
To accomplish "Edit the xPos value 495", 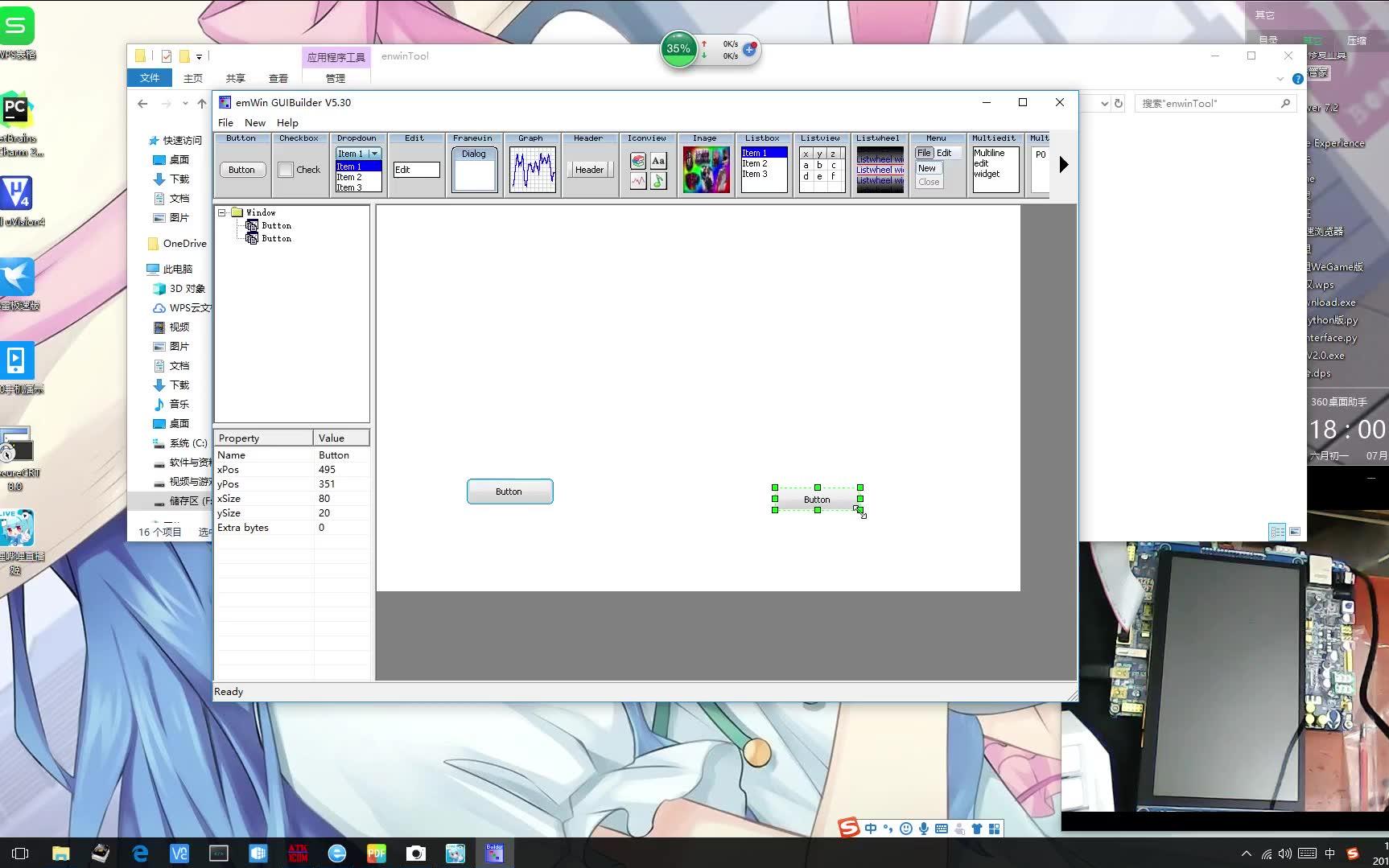I will pyautogui.click(x=342, y=470).
